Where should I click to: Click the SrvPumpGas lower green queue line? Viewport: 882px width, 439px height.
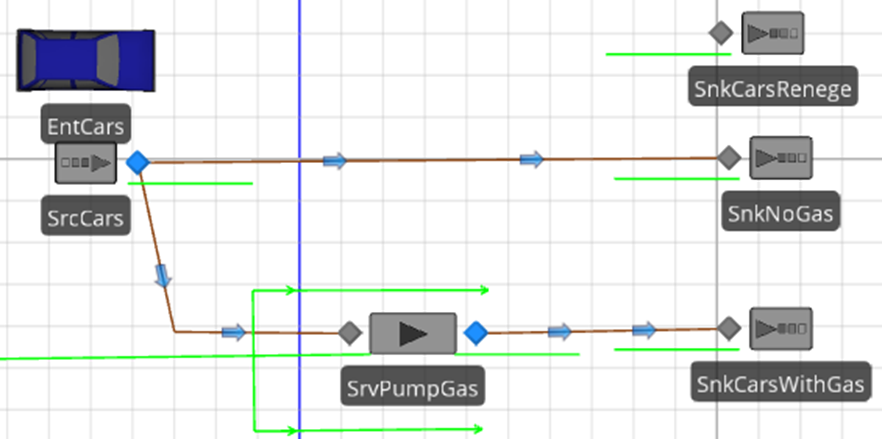[x=368, y=429]
